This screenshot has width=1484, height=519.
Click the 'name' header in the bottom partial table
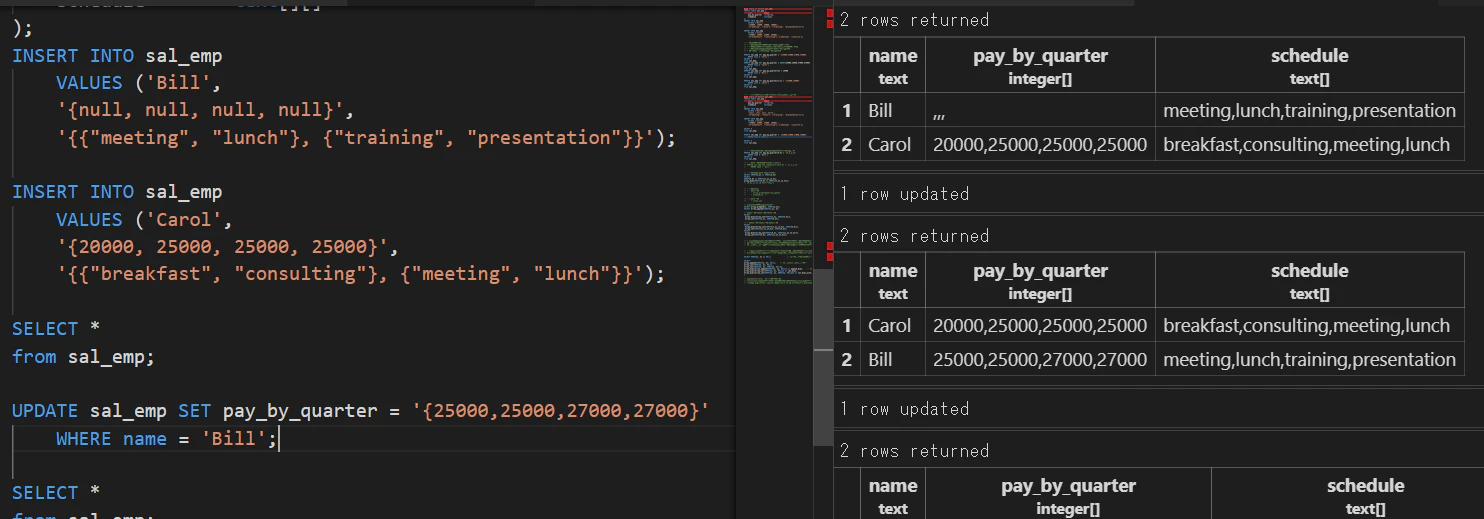pyautogui.click(x=893, y=494)
